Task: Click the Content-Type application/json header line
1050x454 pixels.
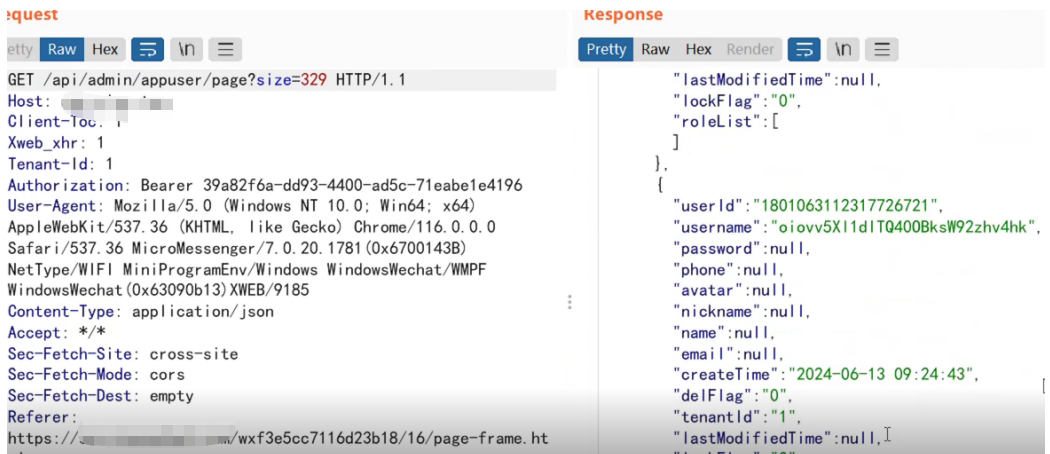Action: click(140, 311)
